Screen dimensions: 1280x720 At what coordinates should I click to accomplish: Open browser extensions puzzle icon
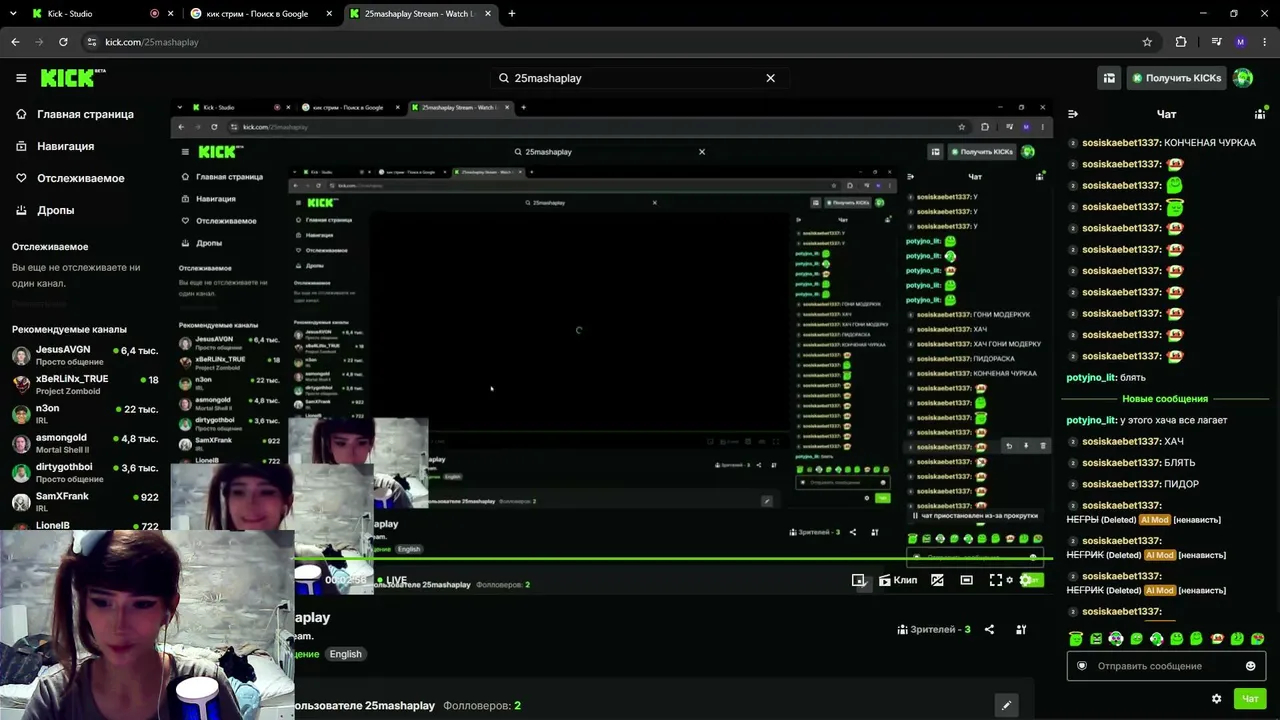point(1181,42)
